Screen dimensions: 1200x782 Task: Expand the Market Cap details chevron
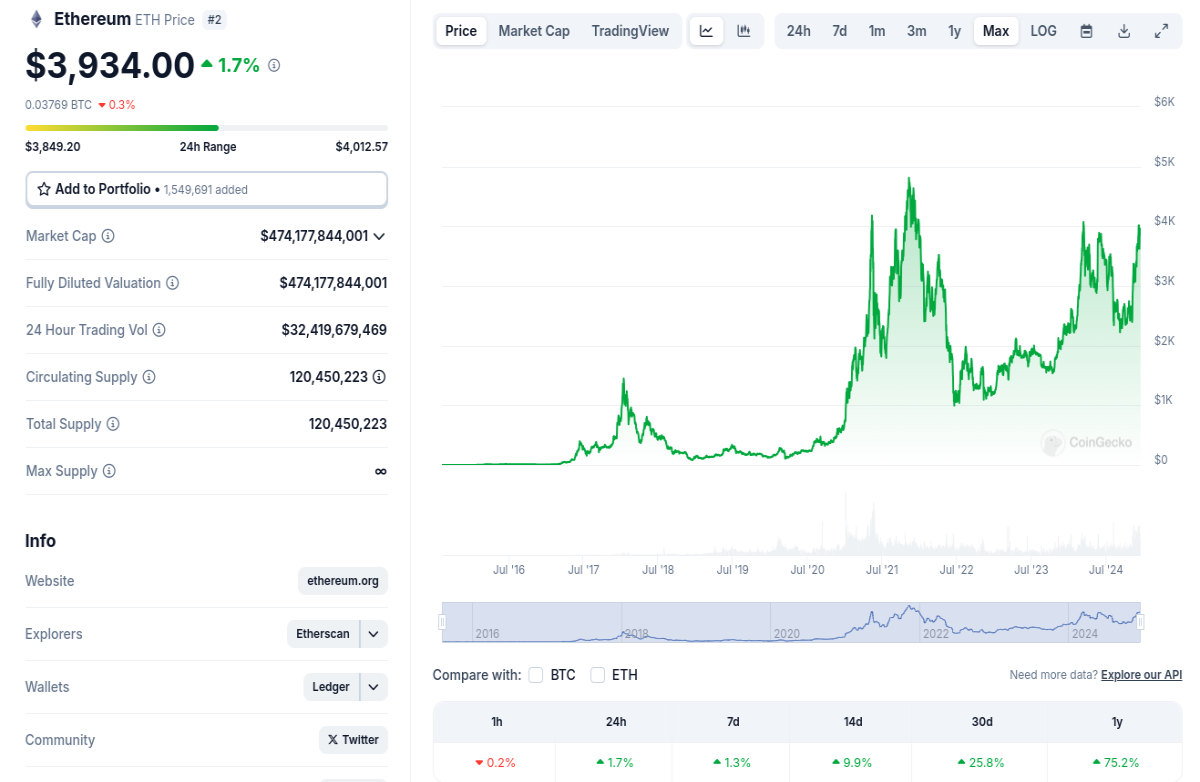click(379, 236)
